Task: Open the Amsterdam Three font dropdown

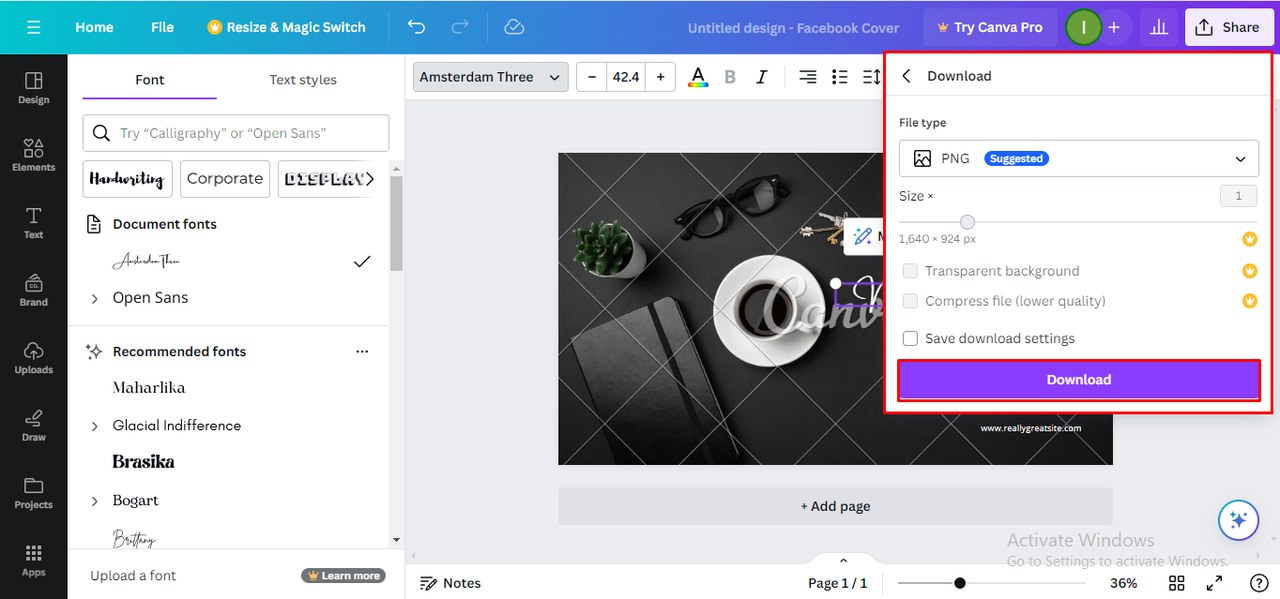Action: click(x=490, y=77)
